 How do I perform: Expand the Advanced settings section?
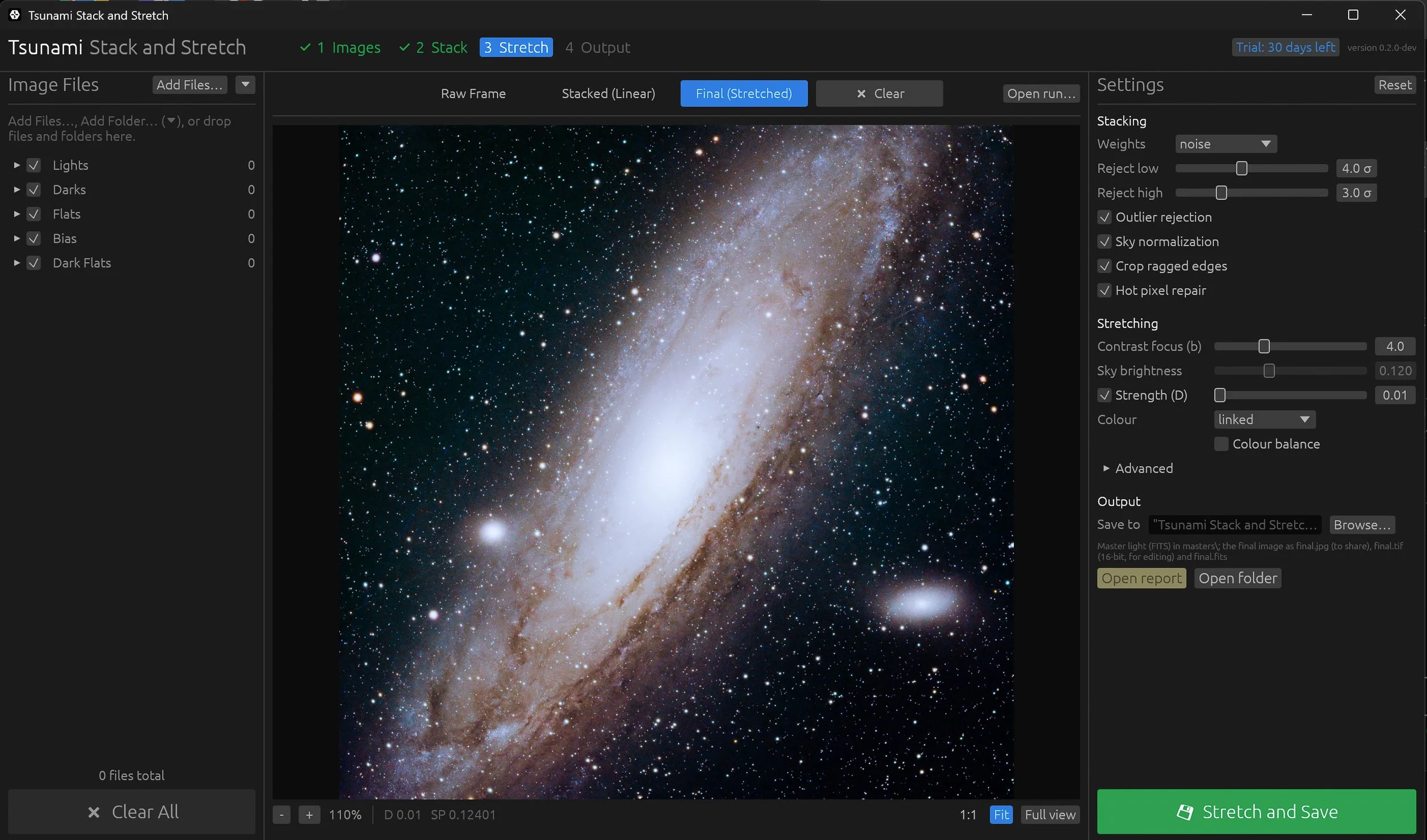pos(1106,469)
